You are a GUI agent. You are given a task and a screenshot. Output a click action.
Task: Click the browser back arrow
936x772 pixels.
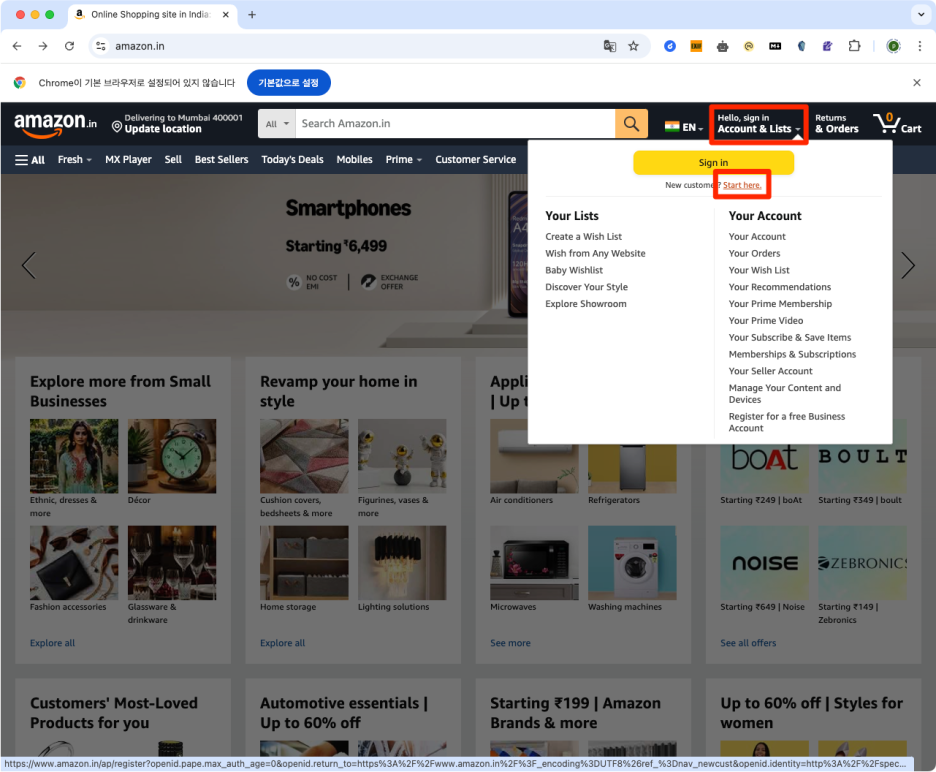coord(17,46)
